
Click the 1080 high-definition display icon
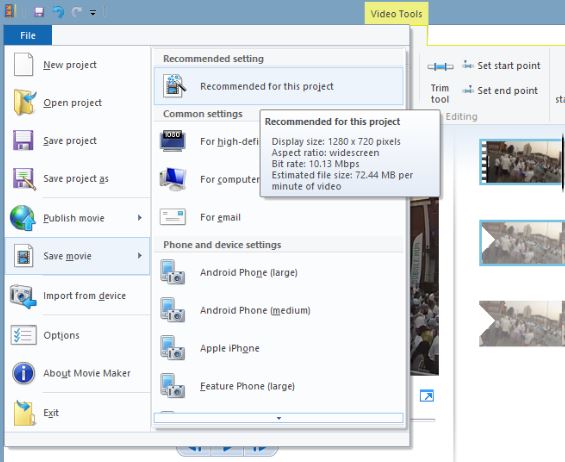click(173, 141)
